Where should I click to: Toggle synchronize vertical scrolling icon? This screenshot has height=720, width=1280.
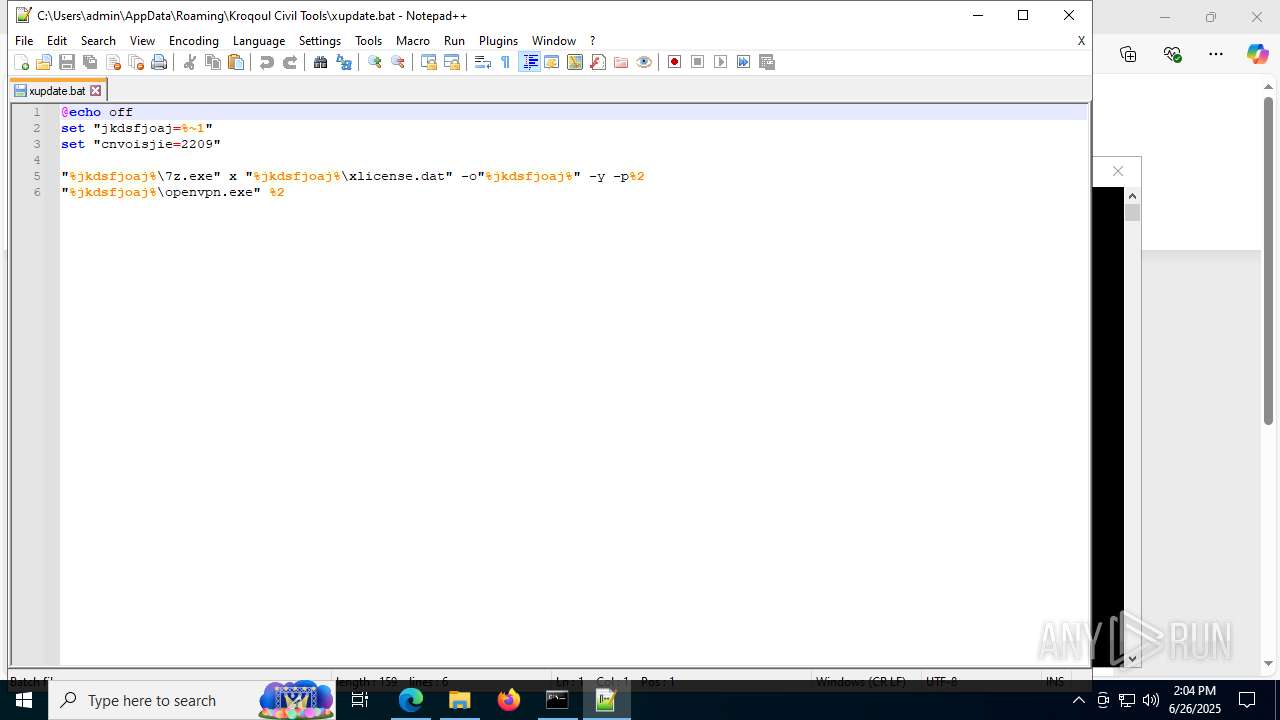coord(429,62)
